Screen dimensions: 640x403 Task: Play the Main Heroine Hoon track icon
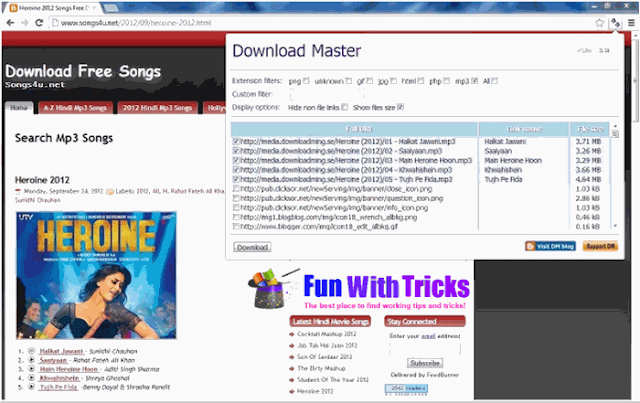31,369
